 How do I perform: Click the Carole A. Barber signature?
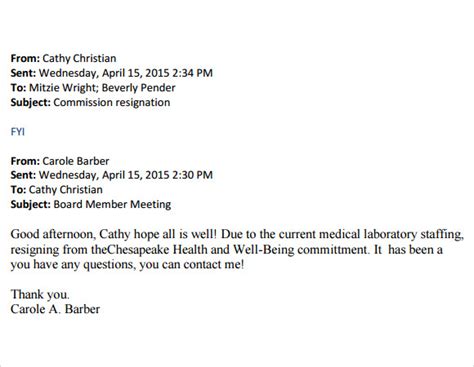[x=55, y=309]
